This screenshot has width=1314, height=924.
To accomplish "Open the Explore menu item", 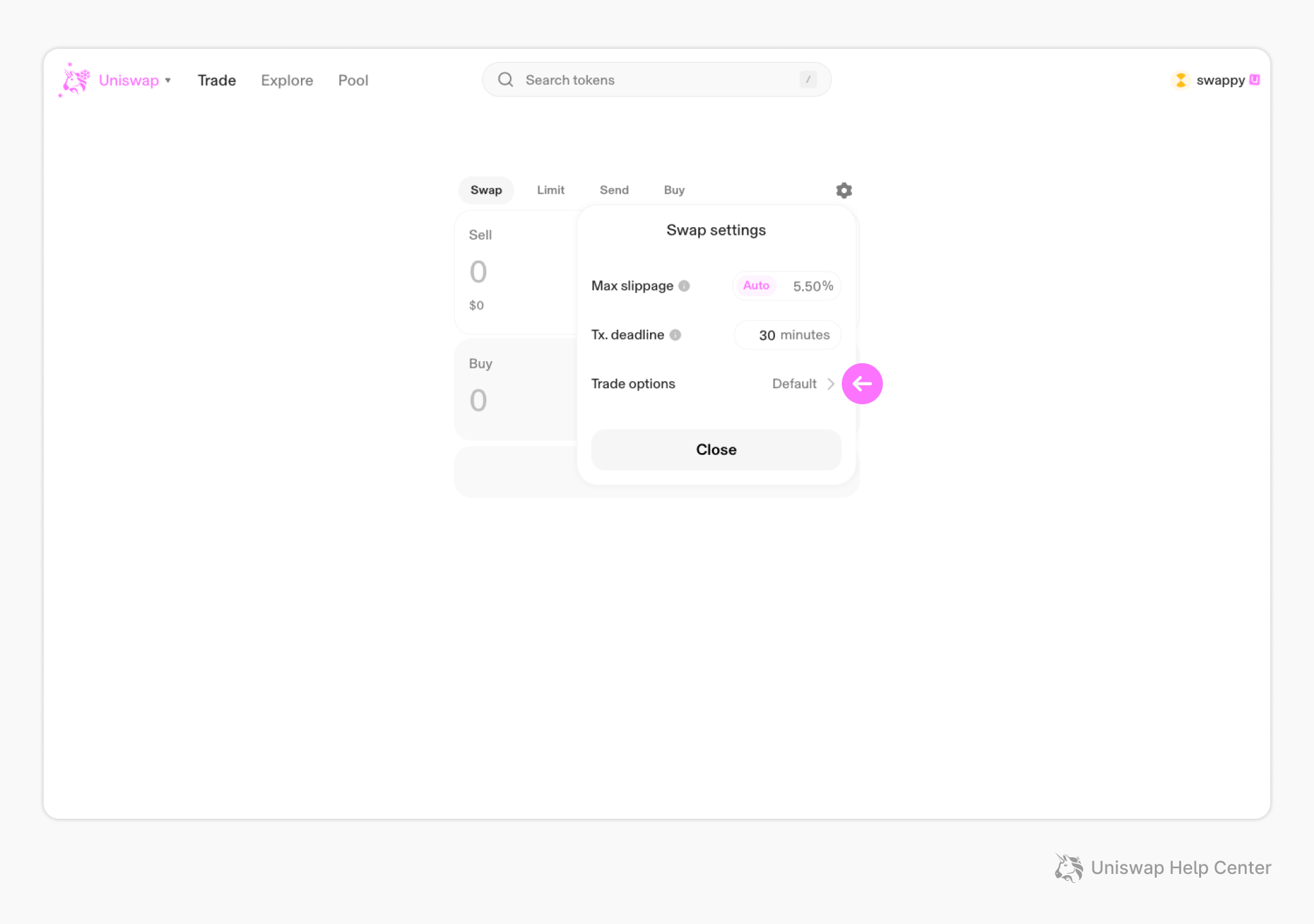I will 287,80.
